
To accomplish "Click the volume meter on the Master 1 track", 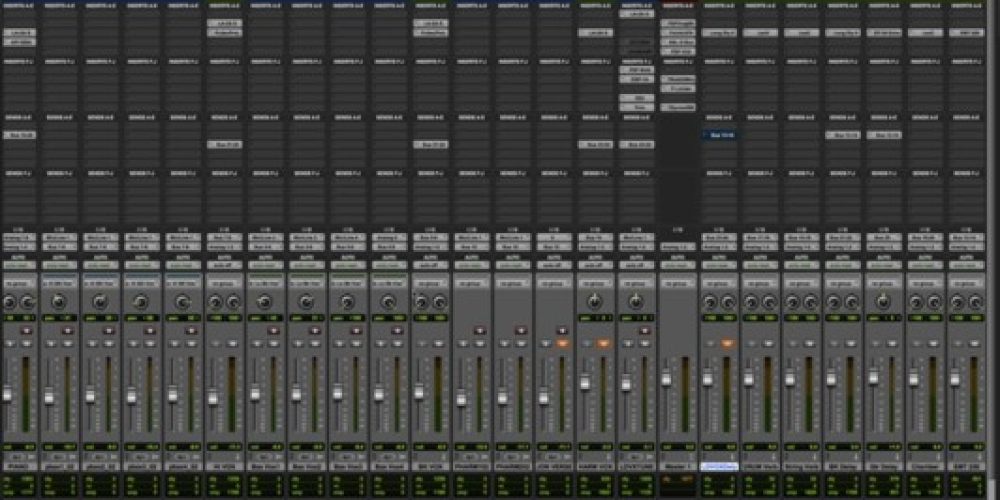I will coord(685,390).
